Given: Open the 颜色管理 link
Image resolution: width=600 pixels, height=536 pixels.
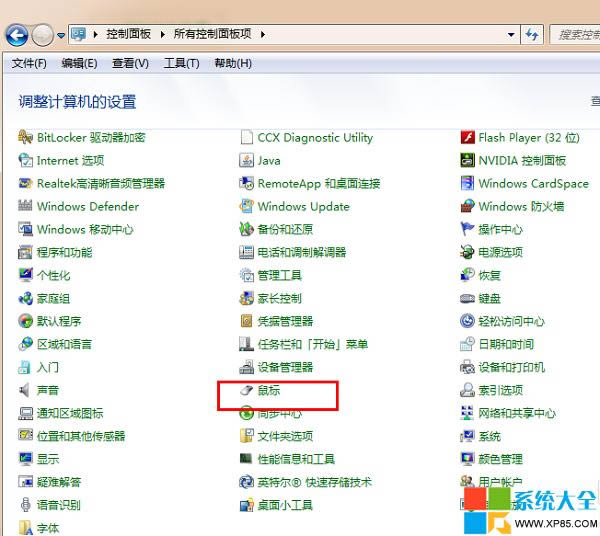Looking at the screenshot, I should pos(501,459).
